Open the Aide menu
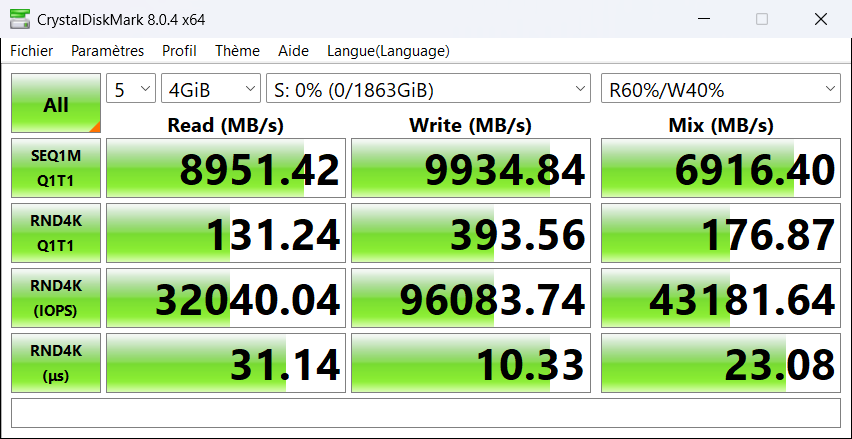The width and height of the screenshot is (852, 439). tap(293, 51)
